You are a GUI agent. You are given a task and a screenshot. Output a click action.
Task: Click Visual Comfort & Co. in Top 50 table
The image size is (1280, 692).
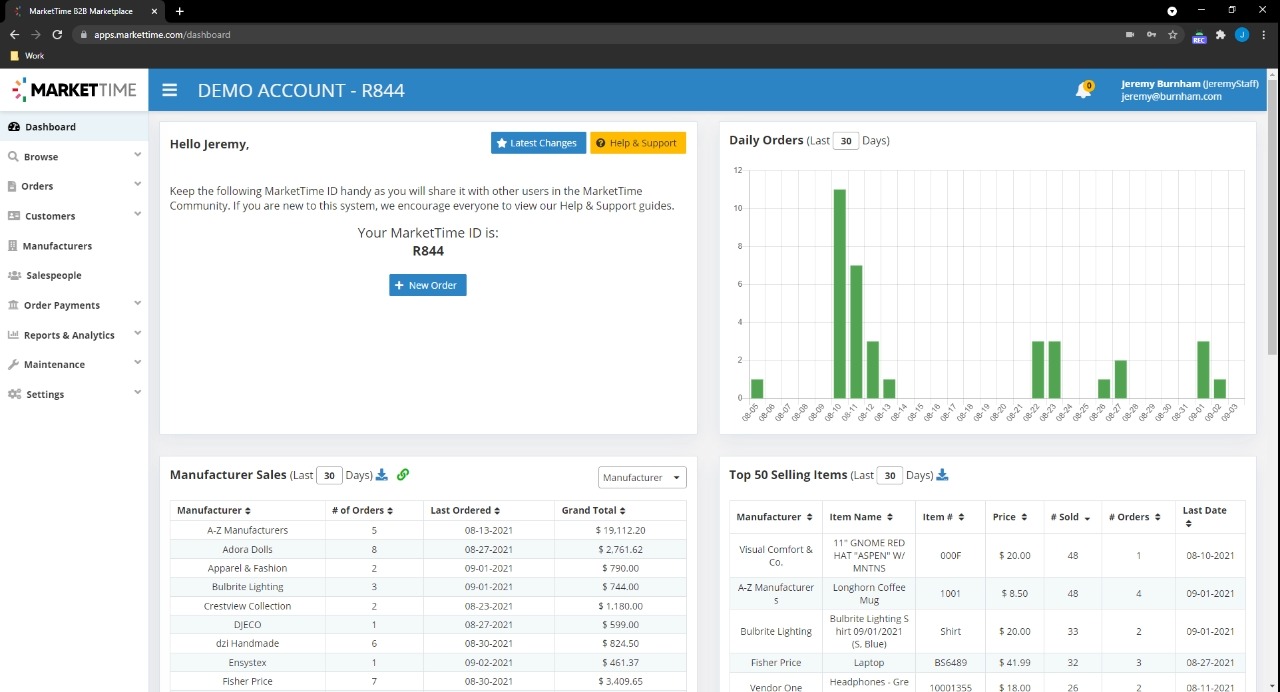(776, 556)
